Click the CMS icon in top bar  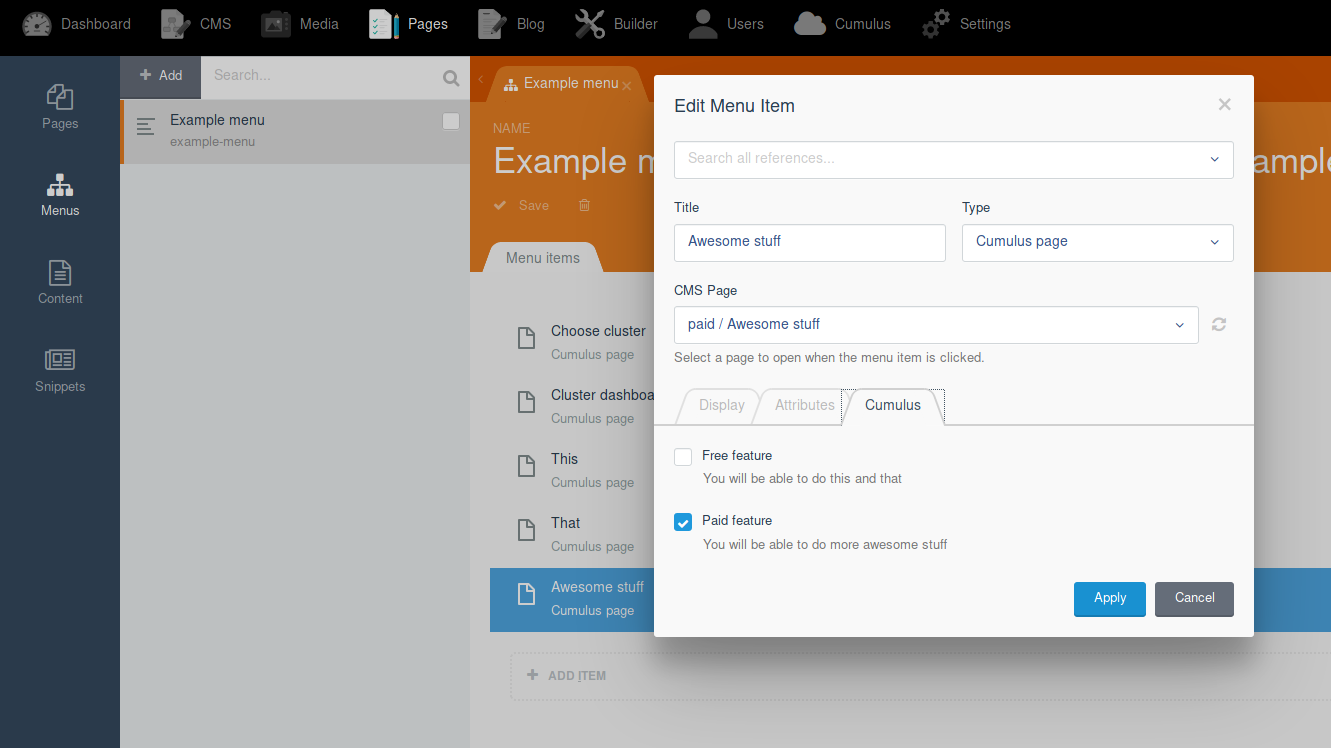[176, 24]
